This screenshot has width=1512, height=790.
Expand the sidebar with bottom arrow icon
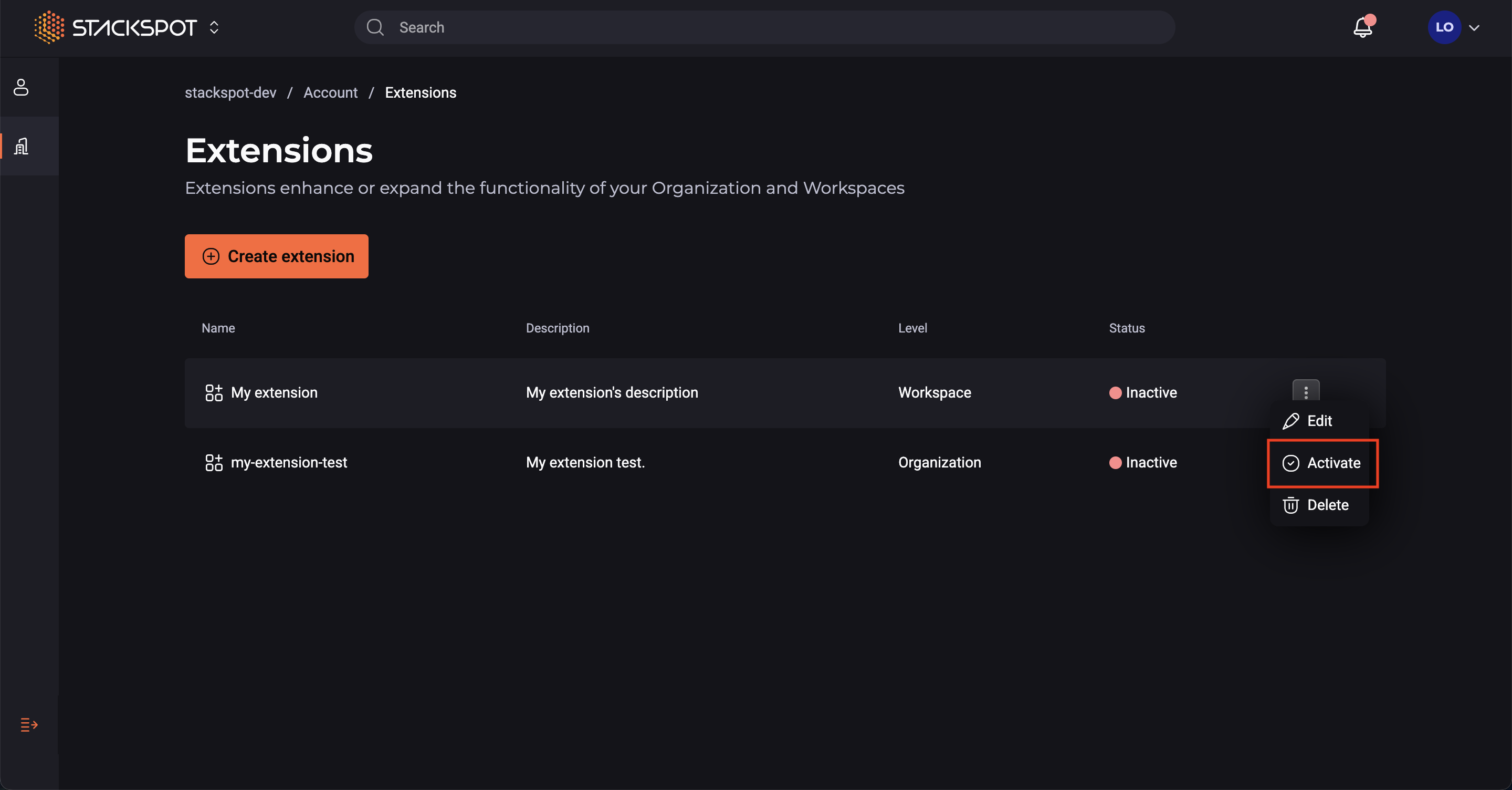point(29,724)
